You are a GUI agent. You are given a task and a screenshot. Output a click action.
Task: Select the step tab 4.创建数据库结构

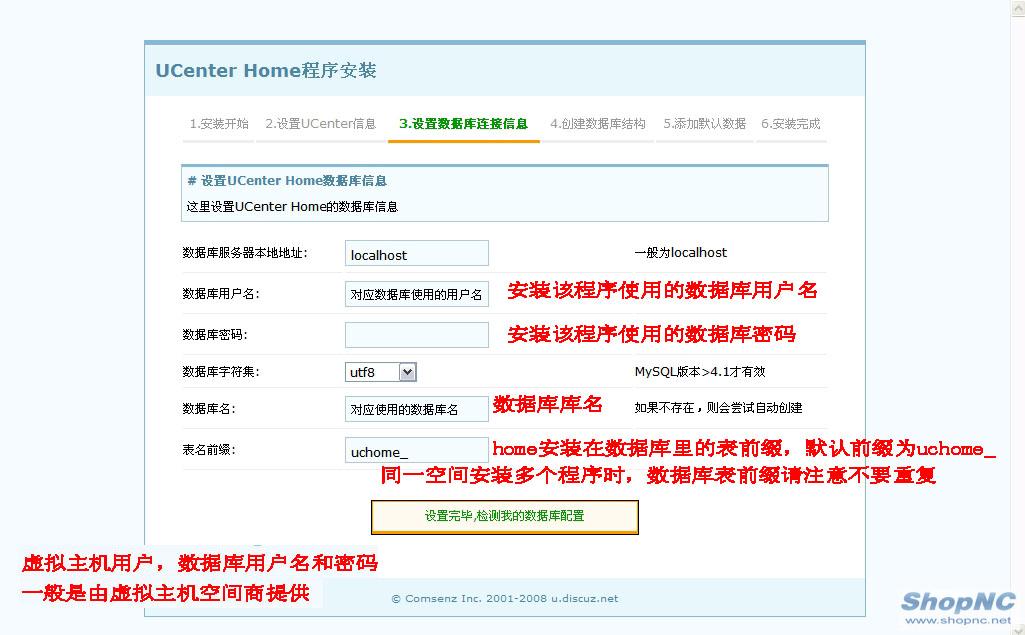(597, 124)
